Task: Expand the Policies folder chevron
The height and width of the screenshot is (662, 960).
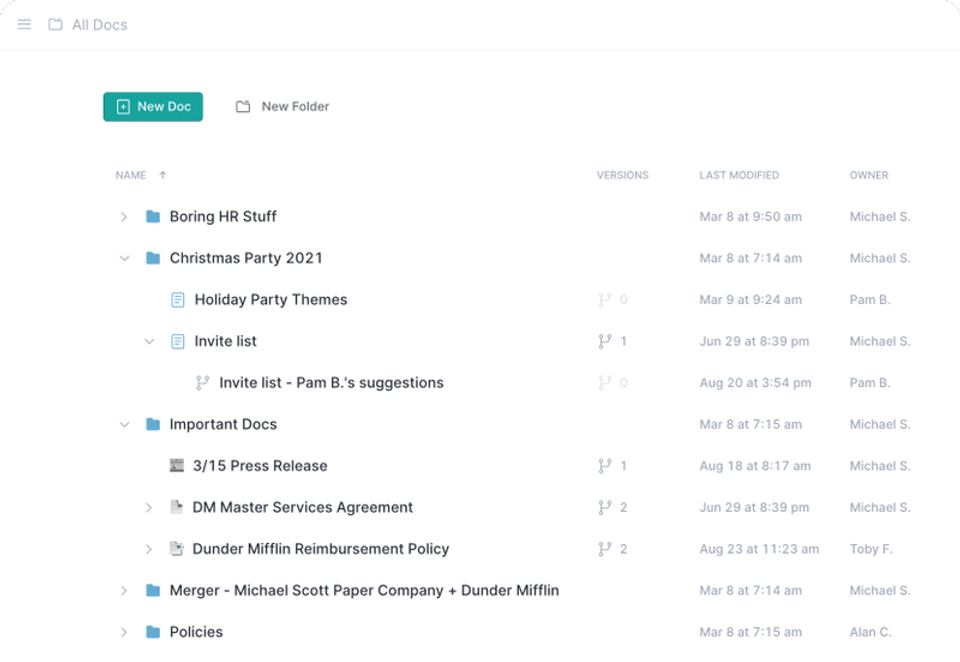Action: click(124, 632)
